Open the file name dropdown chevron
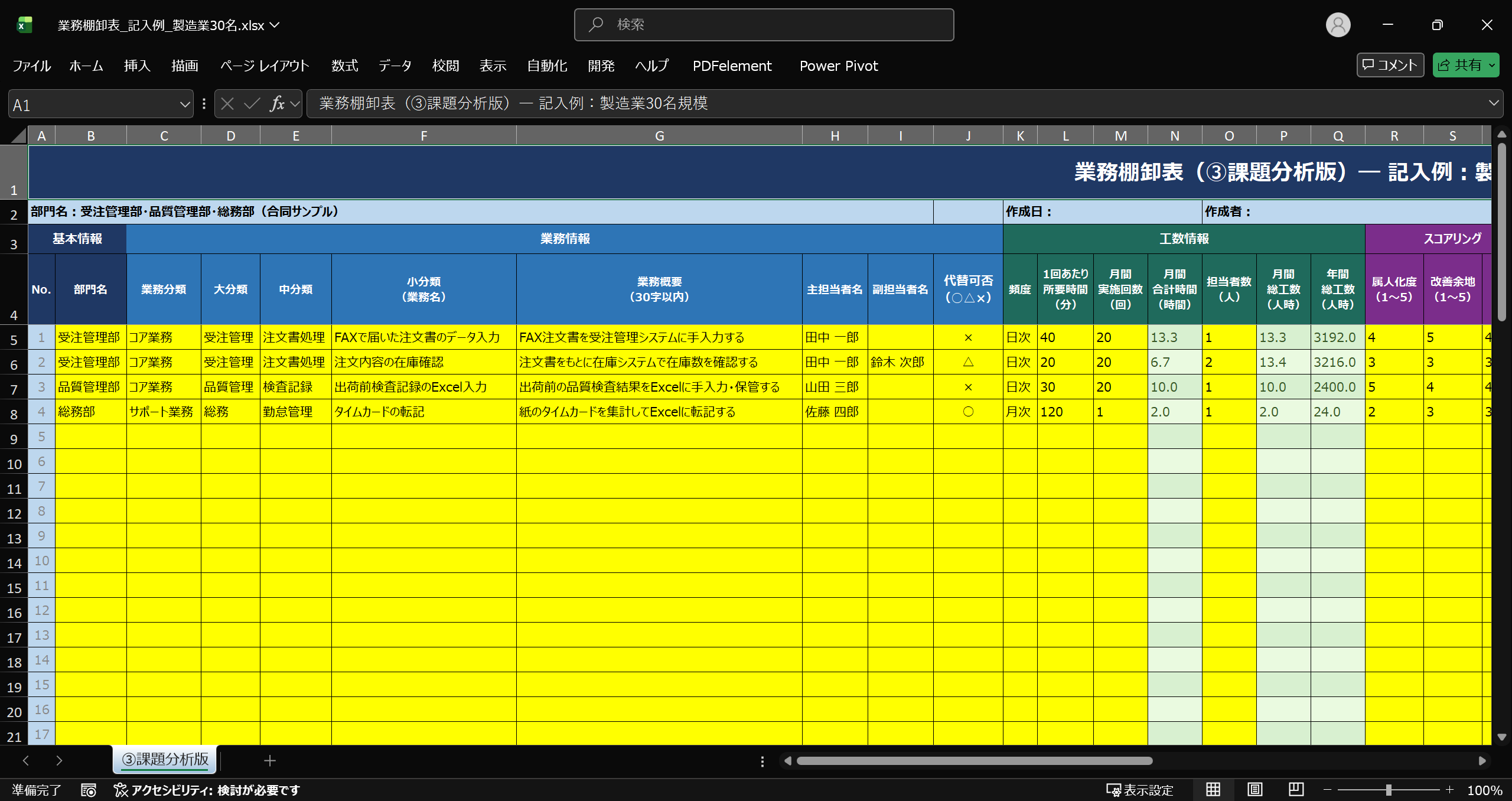Screen dimensions: 1512x801 click(275, 25)
